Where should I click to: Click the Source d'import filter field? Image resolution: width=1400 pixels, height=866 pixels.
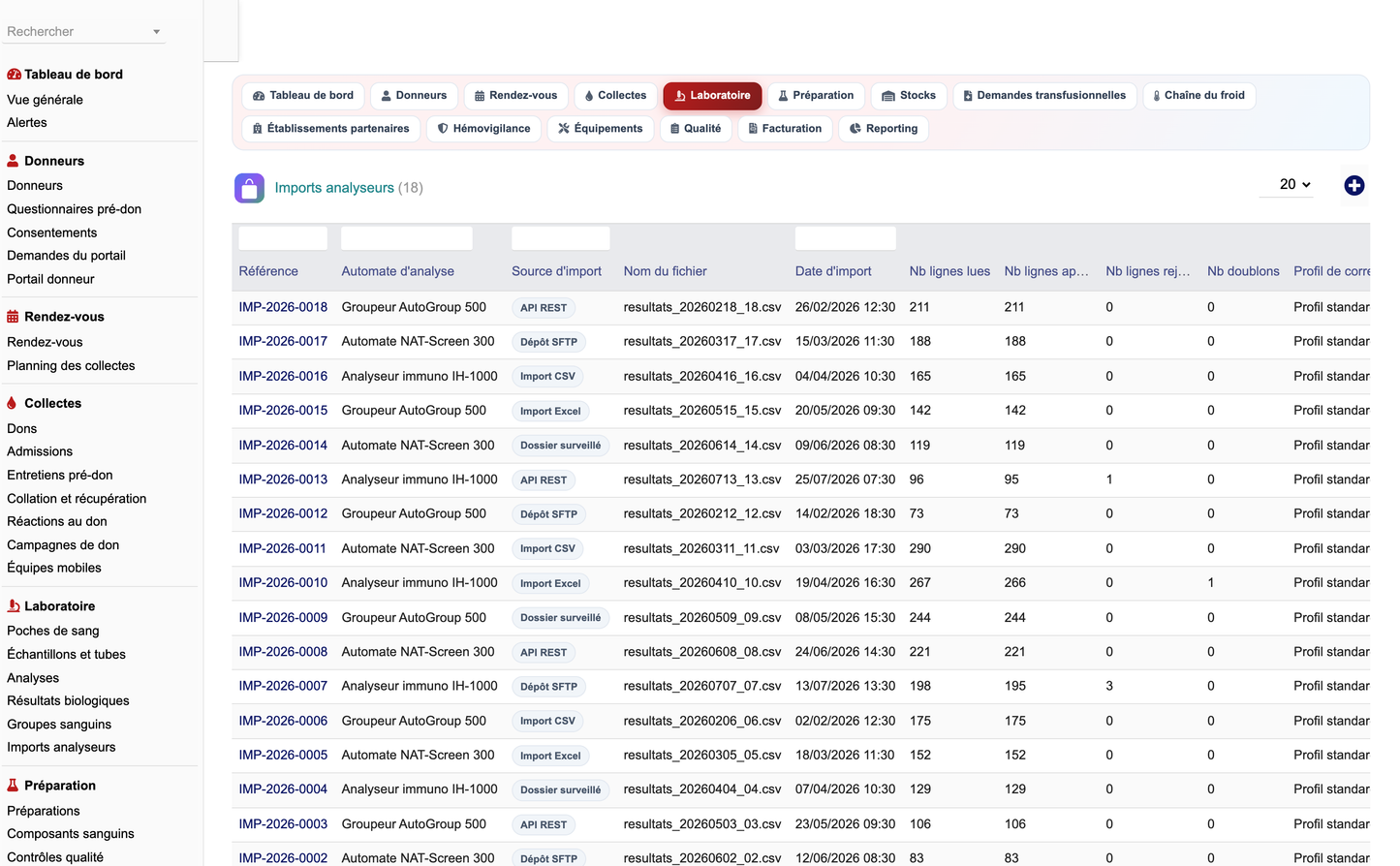pyautogui.click(x=561, y=238)
